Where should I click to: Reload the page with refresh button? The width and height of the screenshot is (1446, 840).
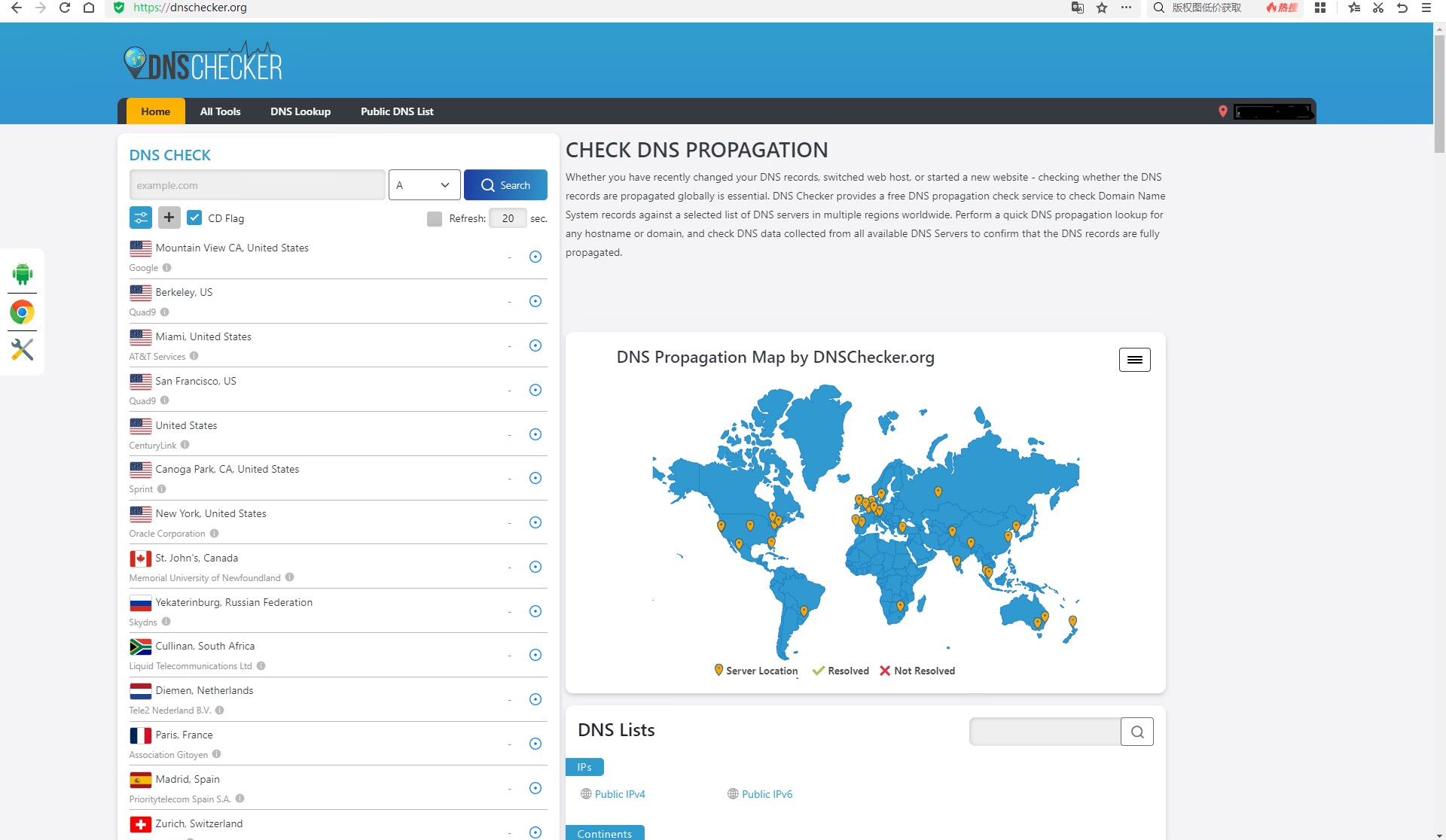pos(65,8)
